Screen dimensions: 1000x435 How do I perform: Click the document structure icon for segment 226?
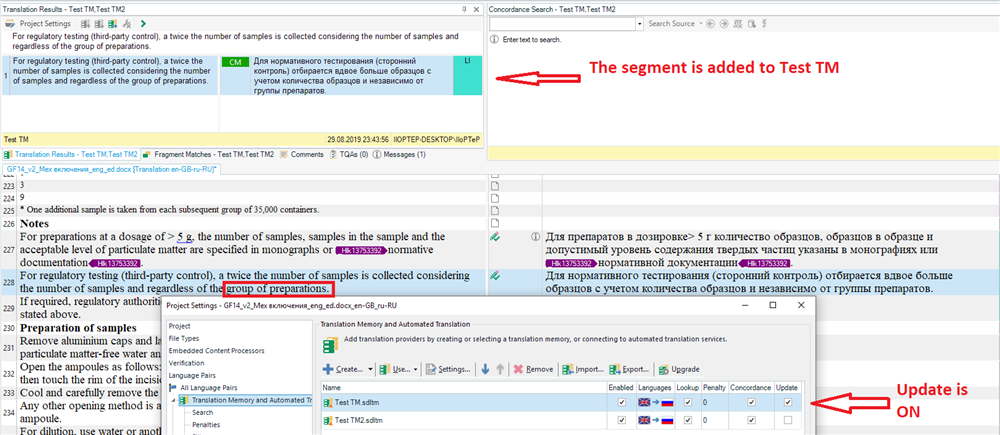click(x=494, y=223)
